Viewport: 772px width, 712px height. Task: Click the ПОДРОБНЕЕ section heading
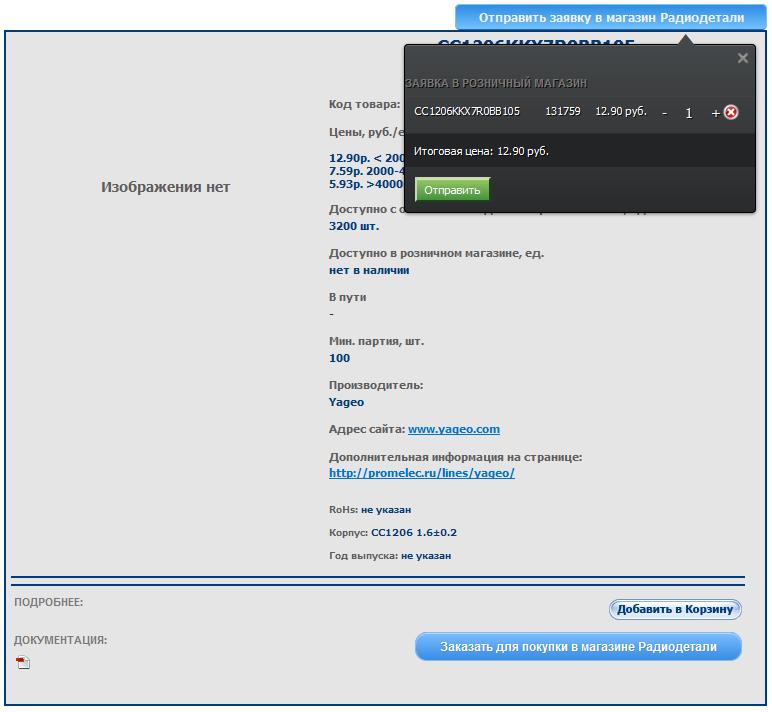click(x=48, y=603)
